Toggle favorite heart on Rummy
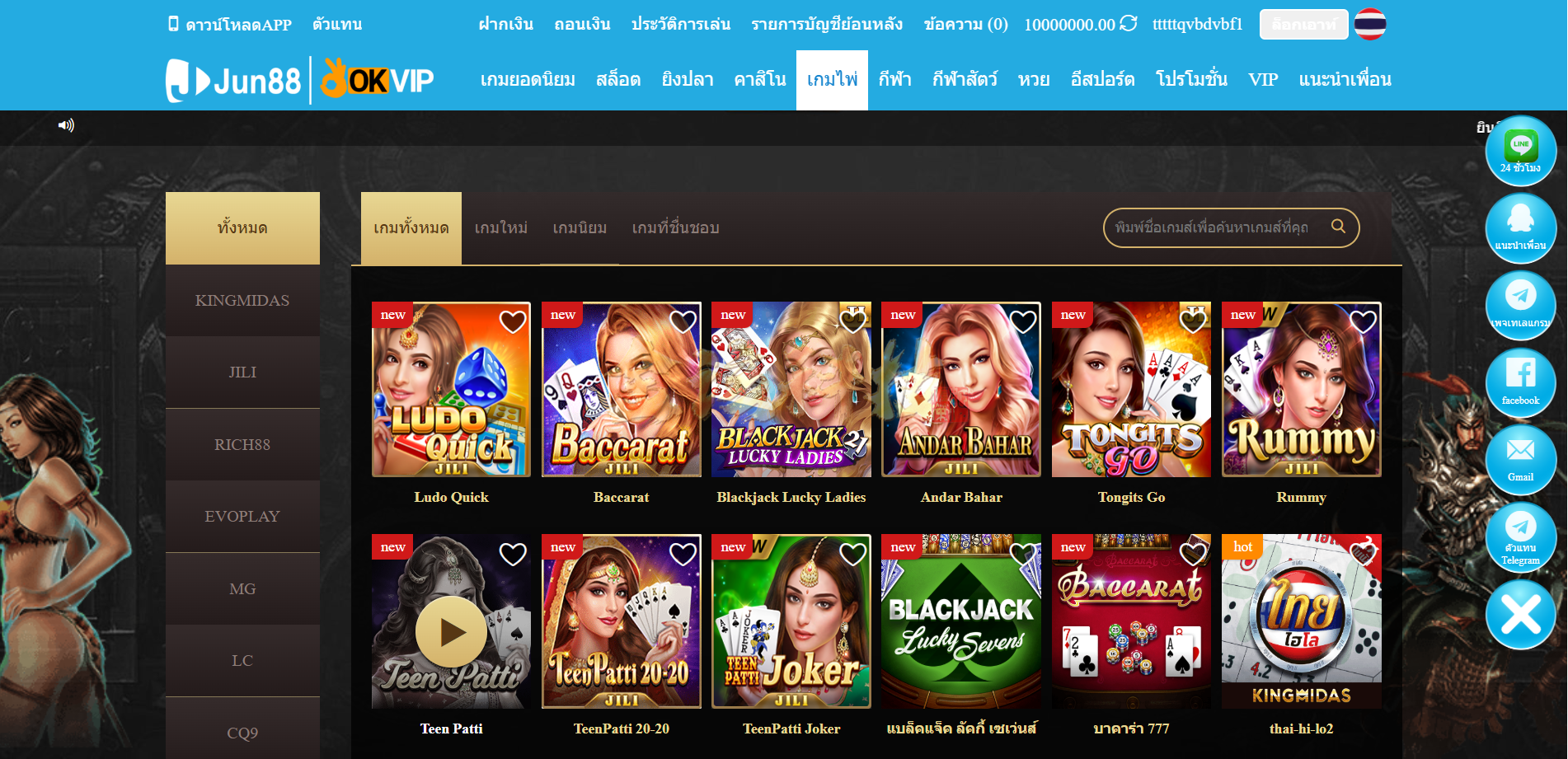This screenshot has width=1568, height=759. (1363, 322)
